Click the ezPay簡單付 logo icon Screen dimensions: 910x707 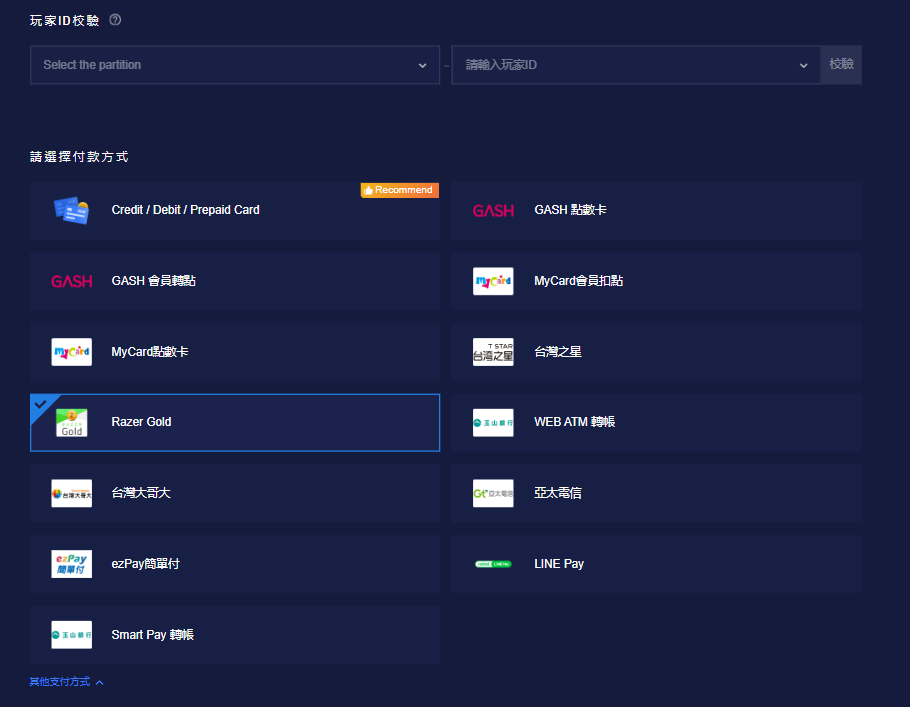(71, 564)
